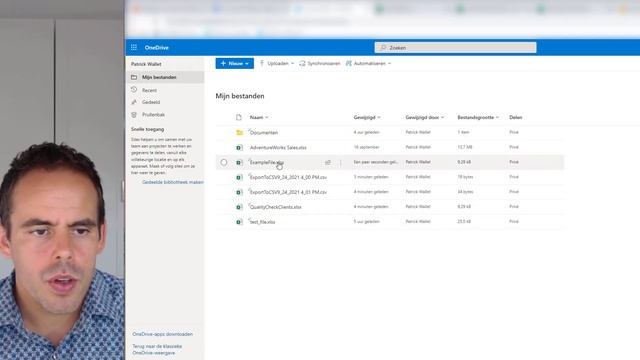
Task: Open QualityCheckClients.xlsx file name
Action: click(x=276, y=207)
